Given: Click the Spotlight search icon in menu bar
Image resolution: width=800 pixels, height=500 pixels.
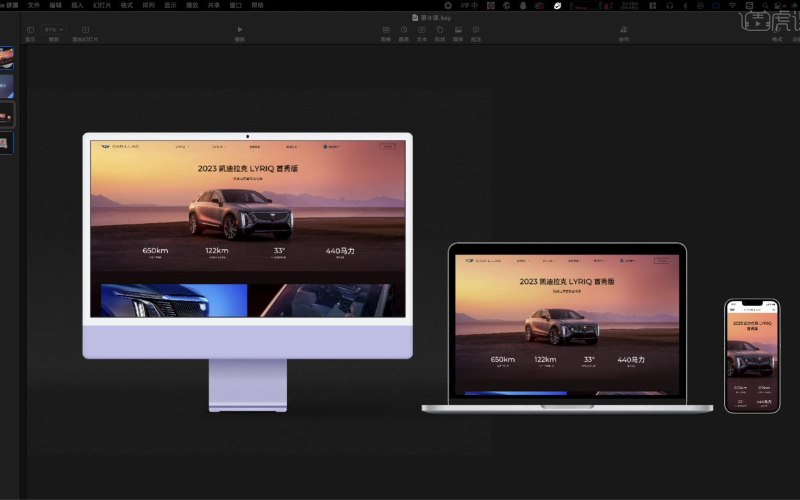Looking at the screenshot, I should [765, 5].
